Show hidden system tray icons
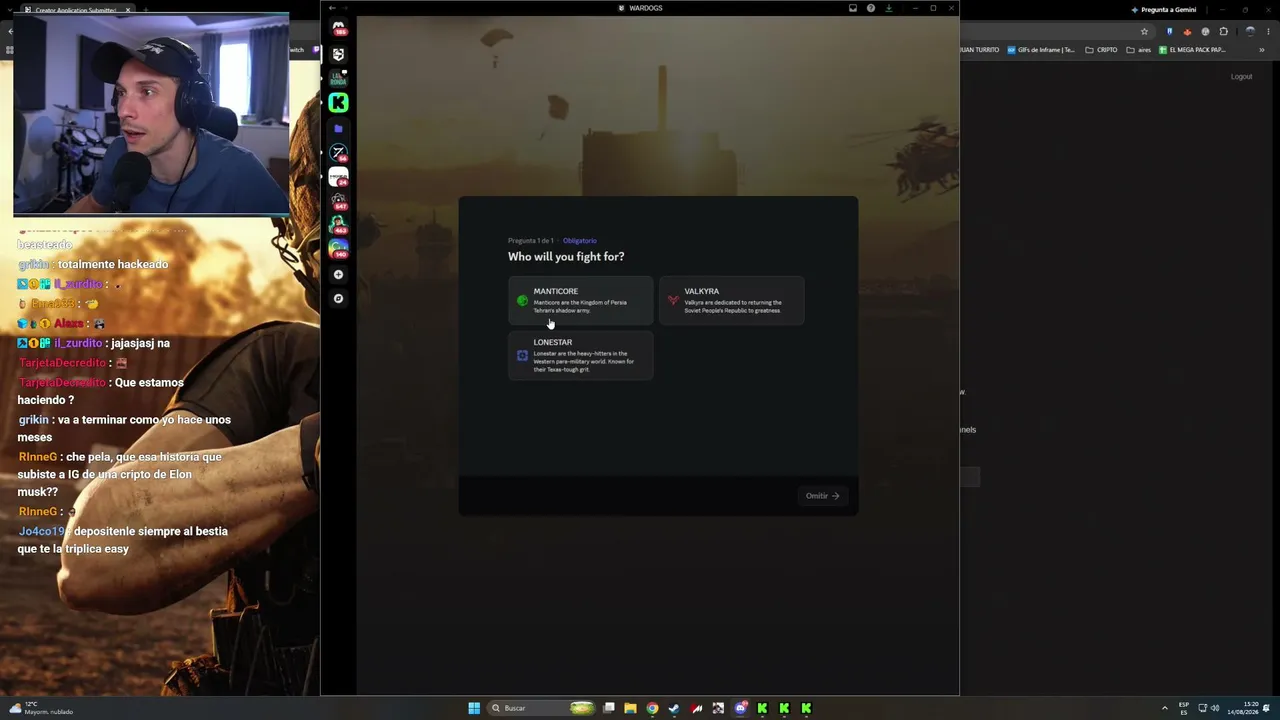This screenshot has width=1280, height=720. point(1164,708)
